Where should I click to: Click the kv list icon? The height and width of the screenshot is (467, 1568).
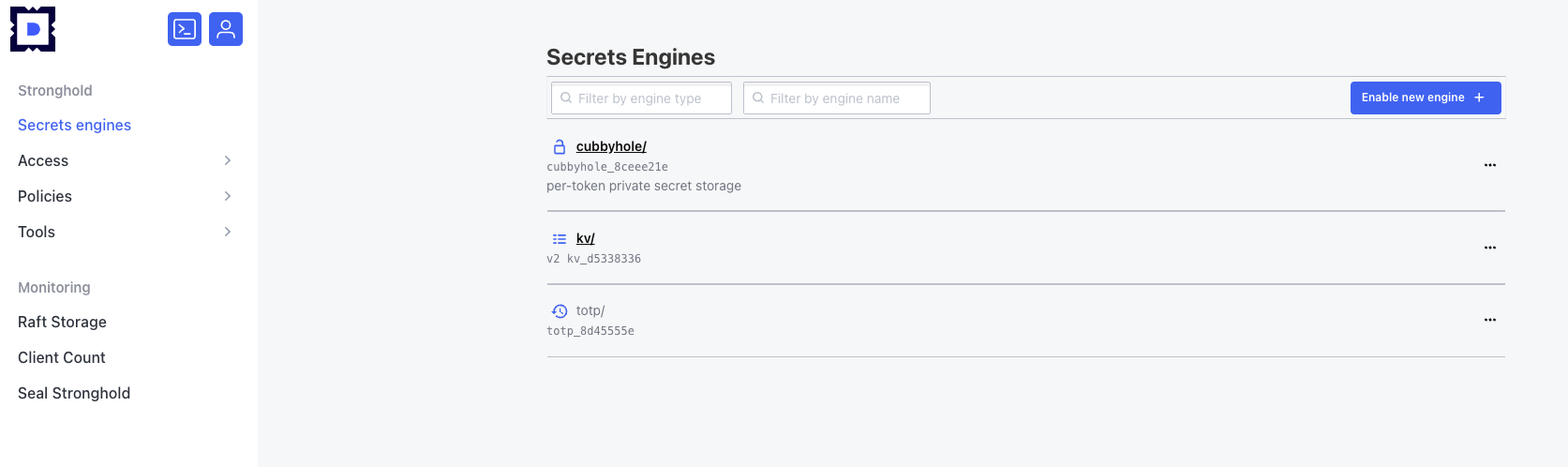pyautogui.click(x=560, y=239)
